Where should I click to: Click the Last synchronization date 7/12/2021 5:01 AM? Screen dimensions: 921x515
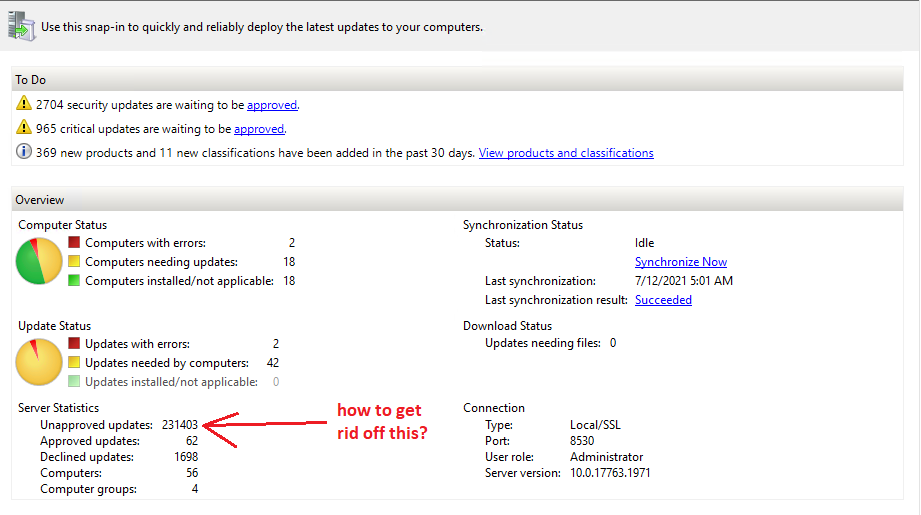click(x=684, y=281)
